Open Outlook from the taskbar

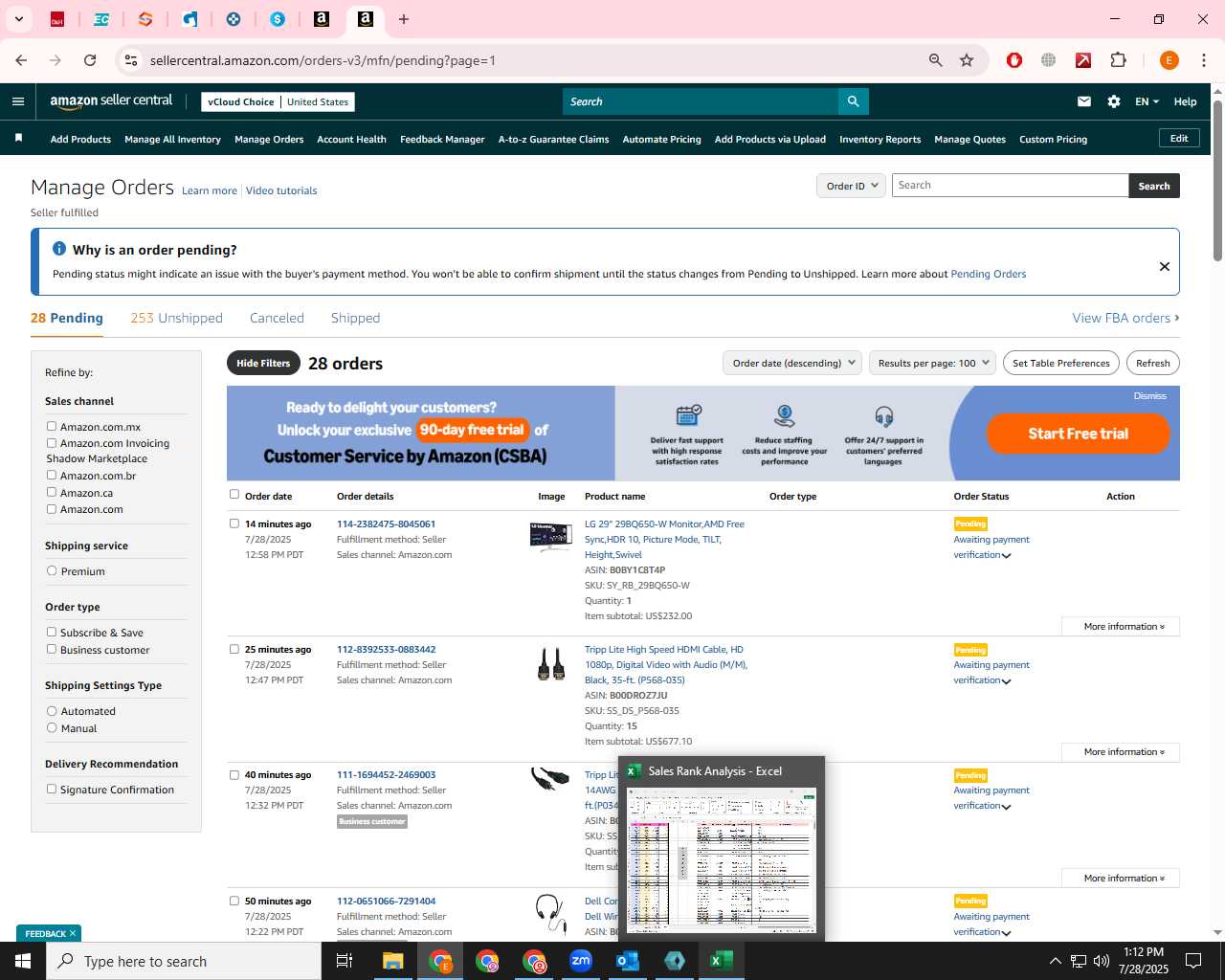pyautogui.click(x=628, y=961)
